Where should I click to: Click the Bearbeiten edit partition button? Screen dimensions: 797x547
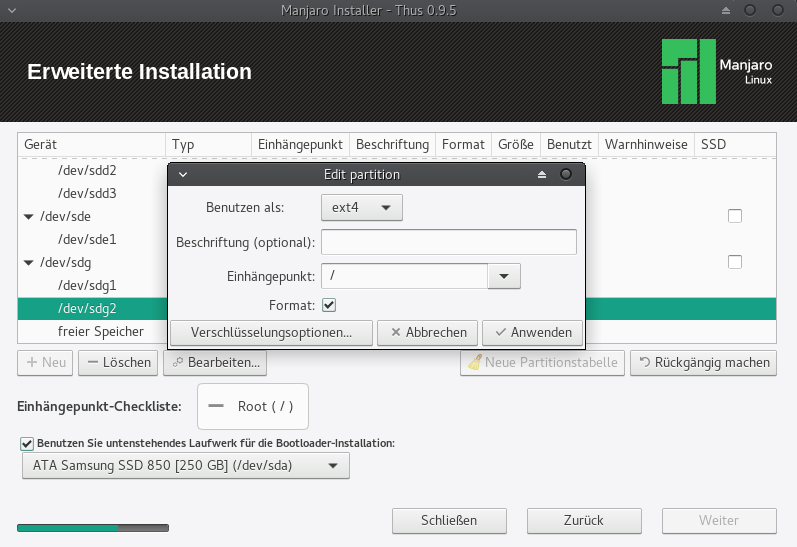click(x=215, y=362)
